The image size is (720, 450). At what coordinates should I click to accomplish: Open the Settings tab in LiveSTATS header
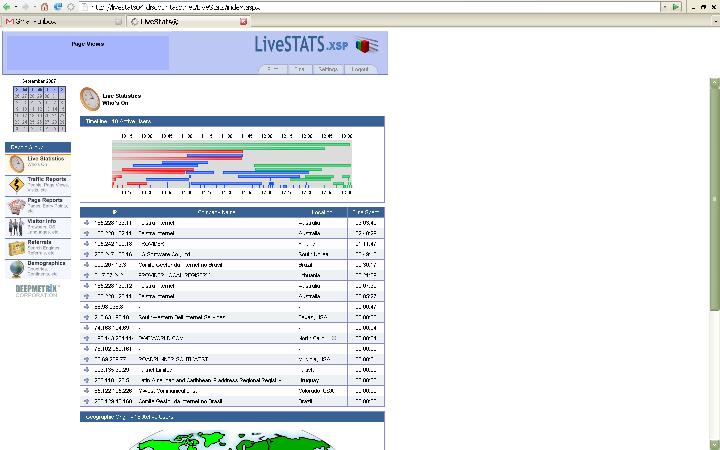328,69
